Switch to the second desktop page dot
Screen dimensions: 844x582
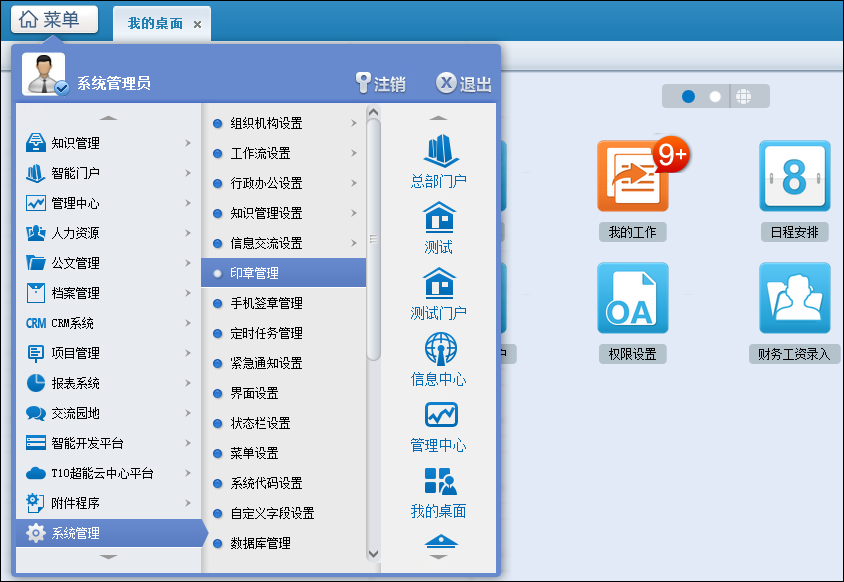[715, 97]
